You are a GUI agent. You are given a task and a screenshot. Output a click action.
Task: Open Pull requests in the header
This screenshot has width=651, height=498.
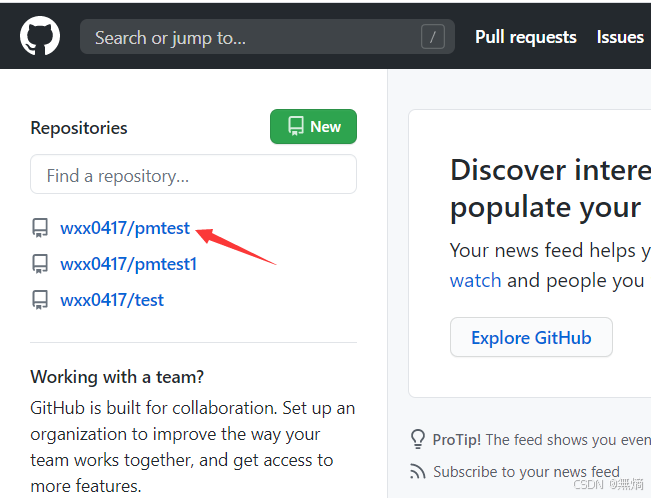tap(526, 37)
